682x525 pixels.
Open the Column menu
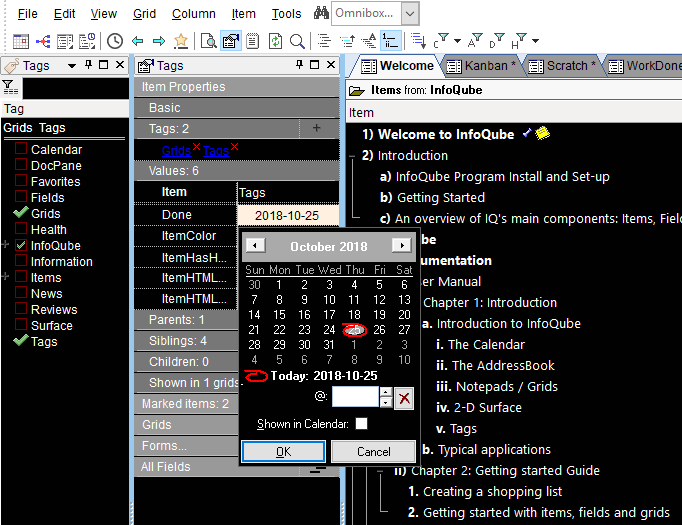pos(194,14)
